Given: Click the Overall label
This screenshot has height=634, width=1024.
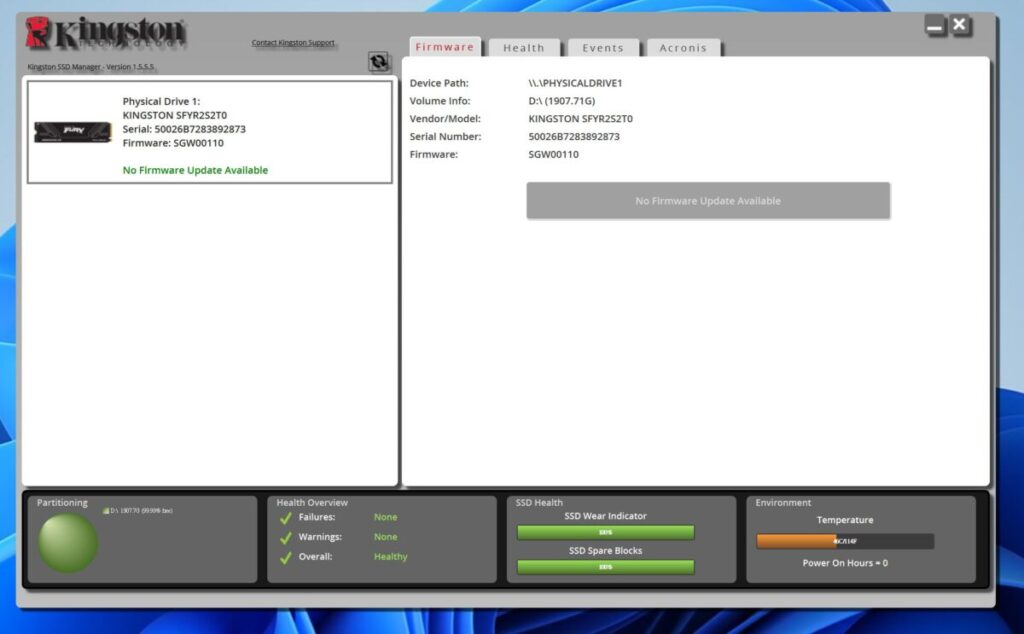Looking at the screenshot, I should pos(315,556).
